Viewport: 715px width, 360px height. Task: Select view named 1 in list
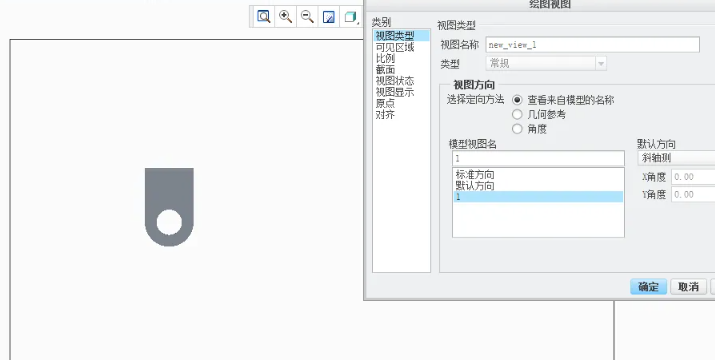point(538,197)
